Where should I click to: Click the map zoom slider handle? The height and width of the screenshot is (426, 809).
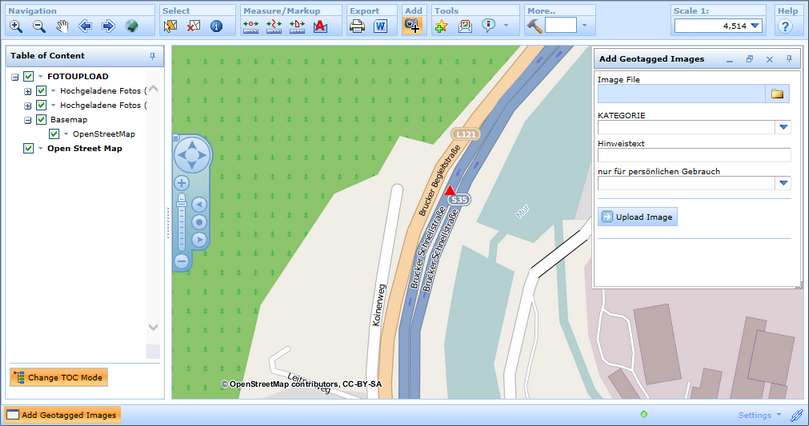(181, 202)
